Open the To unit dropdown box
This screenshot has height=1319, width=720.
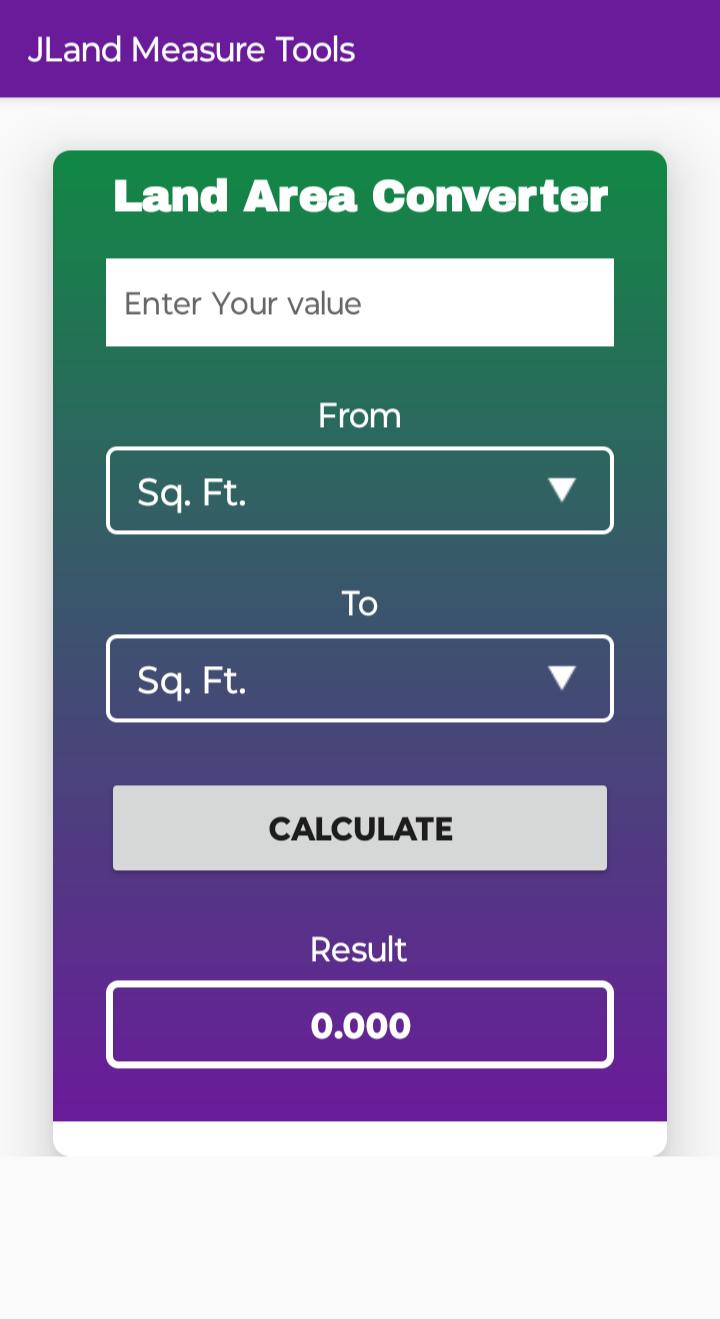tap(360, 678)
